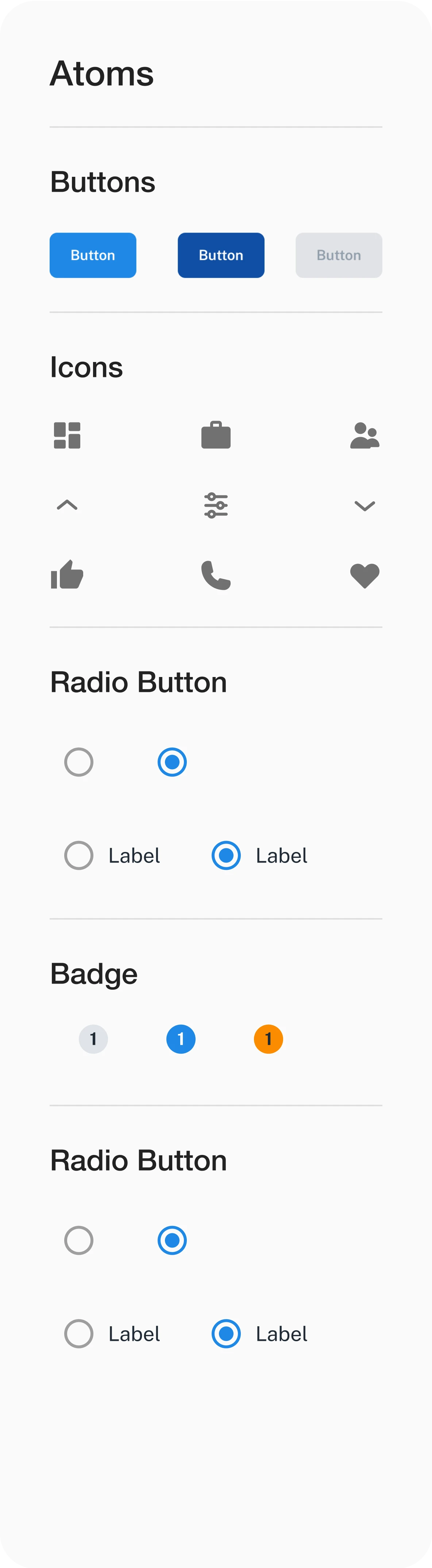Click the blue number 1 badge
Viewport: 432px width, 1568px height.
coord(181,1039)
